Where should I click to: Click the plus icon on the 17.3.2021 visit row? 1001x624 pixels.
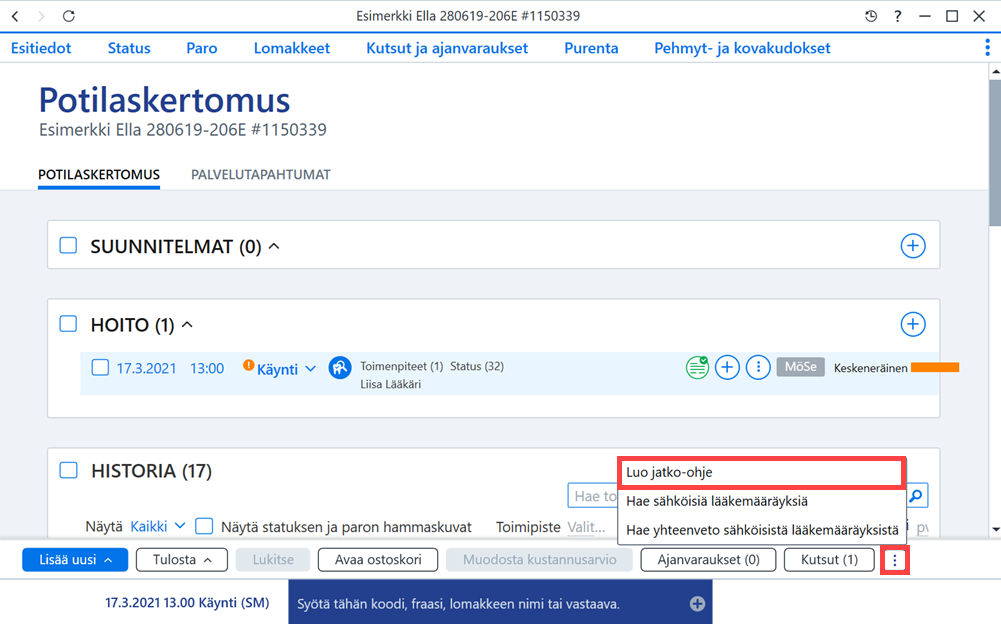pyautogui.click(x=727, y=367)
